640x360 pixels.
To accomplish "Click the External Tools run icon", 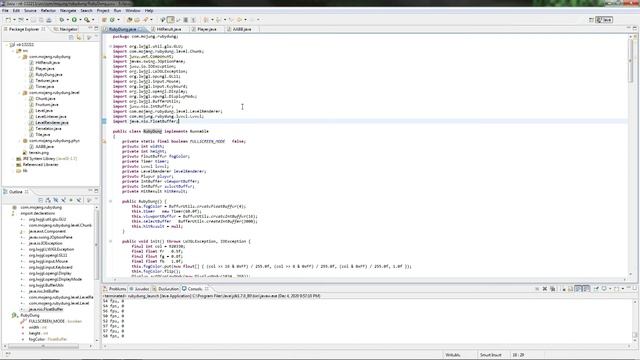I will [x=87, y=20].
